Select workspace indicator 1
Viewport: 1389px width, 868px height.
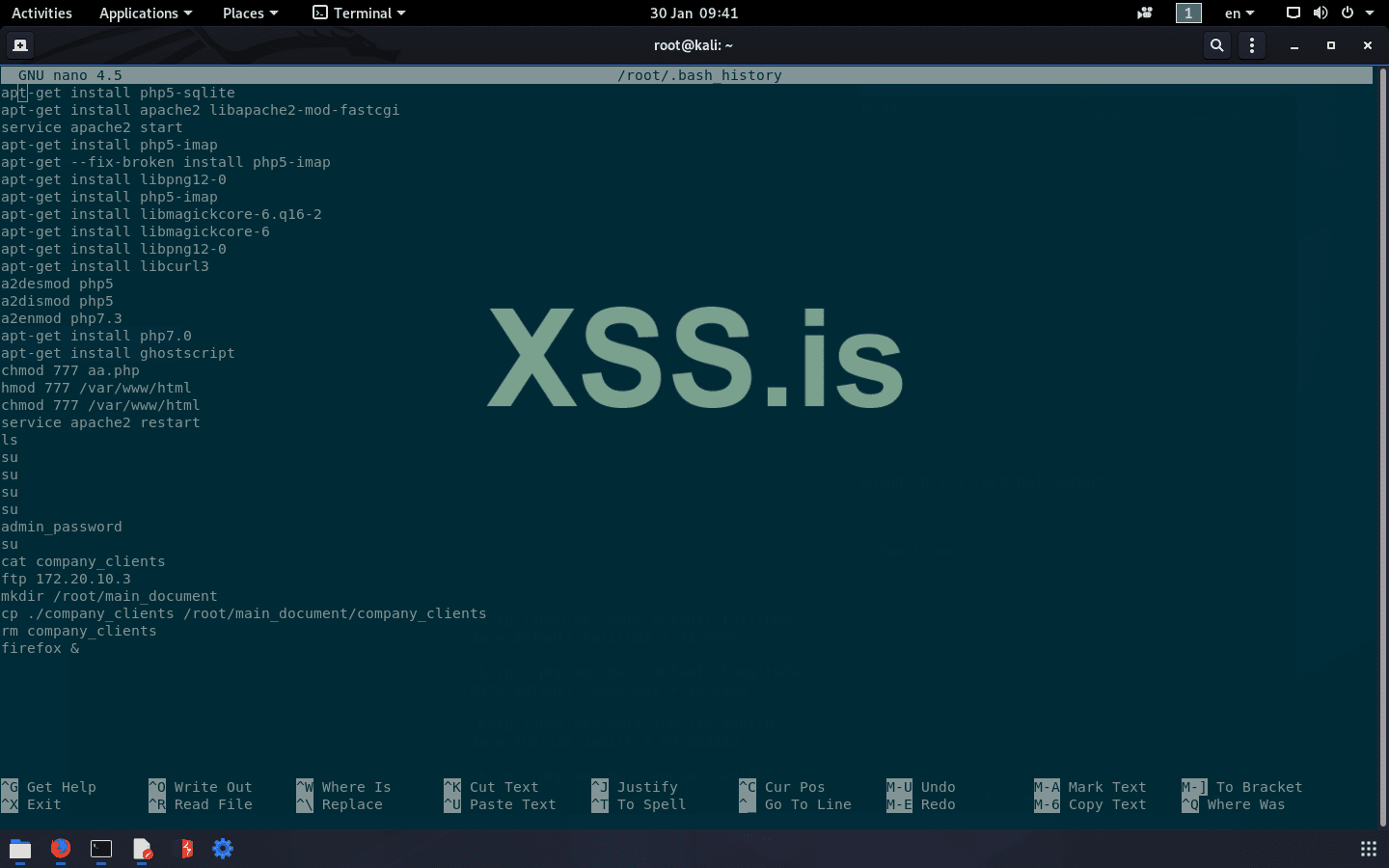(x=1188, y=14)
